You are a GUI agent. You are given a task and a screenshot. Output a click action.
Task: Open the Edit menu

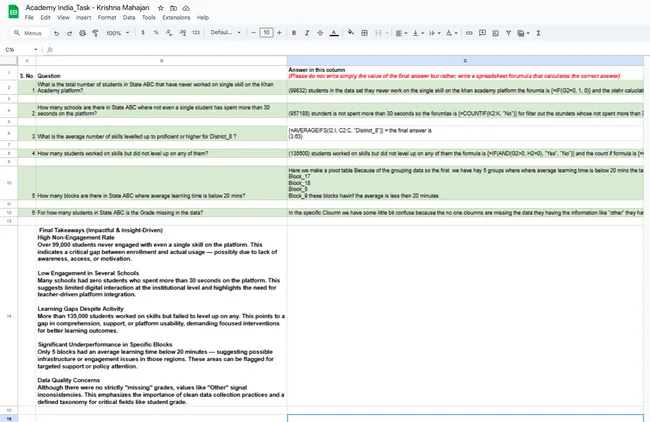45,17
